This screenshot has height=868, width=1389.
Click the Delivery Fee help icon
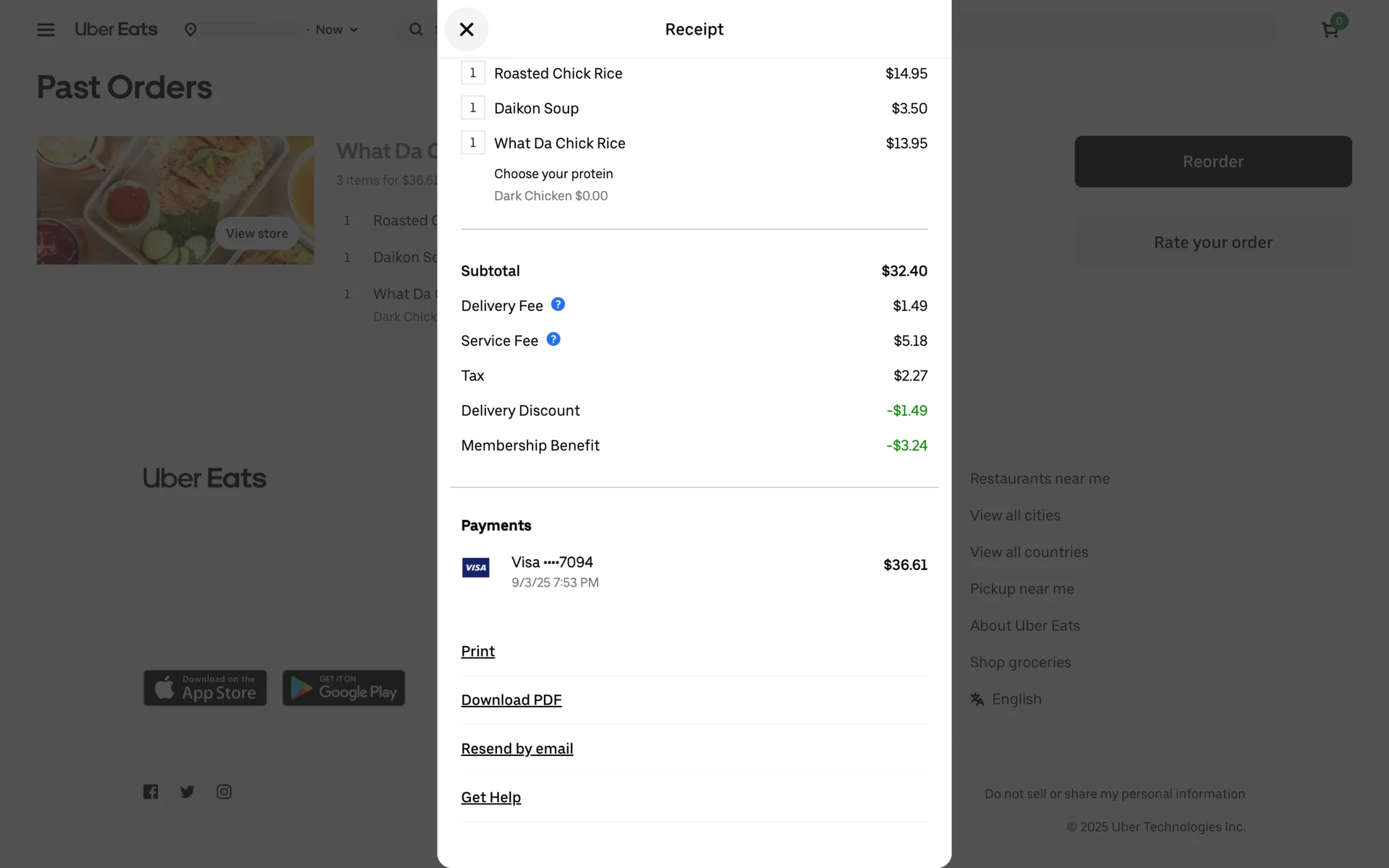click(x=558, y=305)
